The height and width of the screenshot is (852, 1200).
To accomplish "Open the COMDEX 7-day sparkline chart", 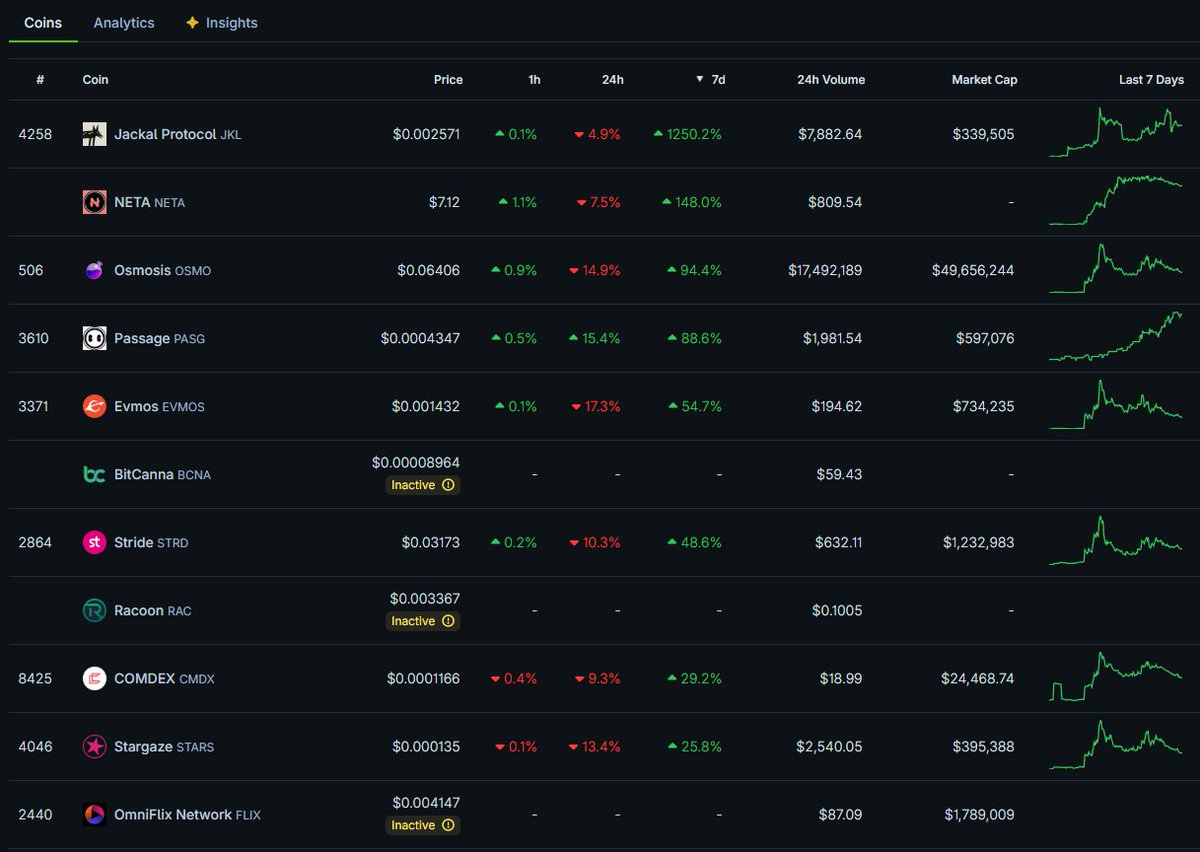I will [x=1115, y=677].
